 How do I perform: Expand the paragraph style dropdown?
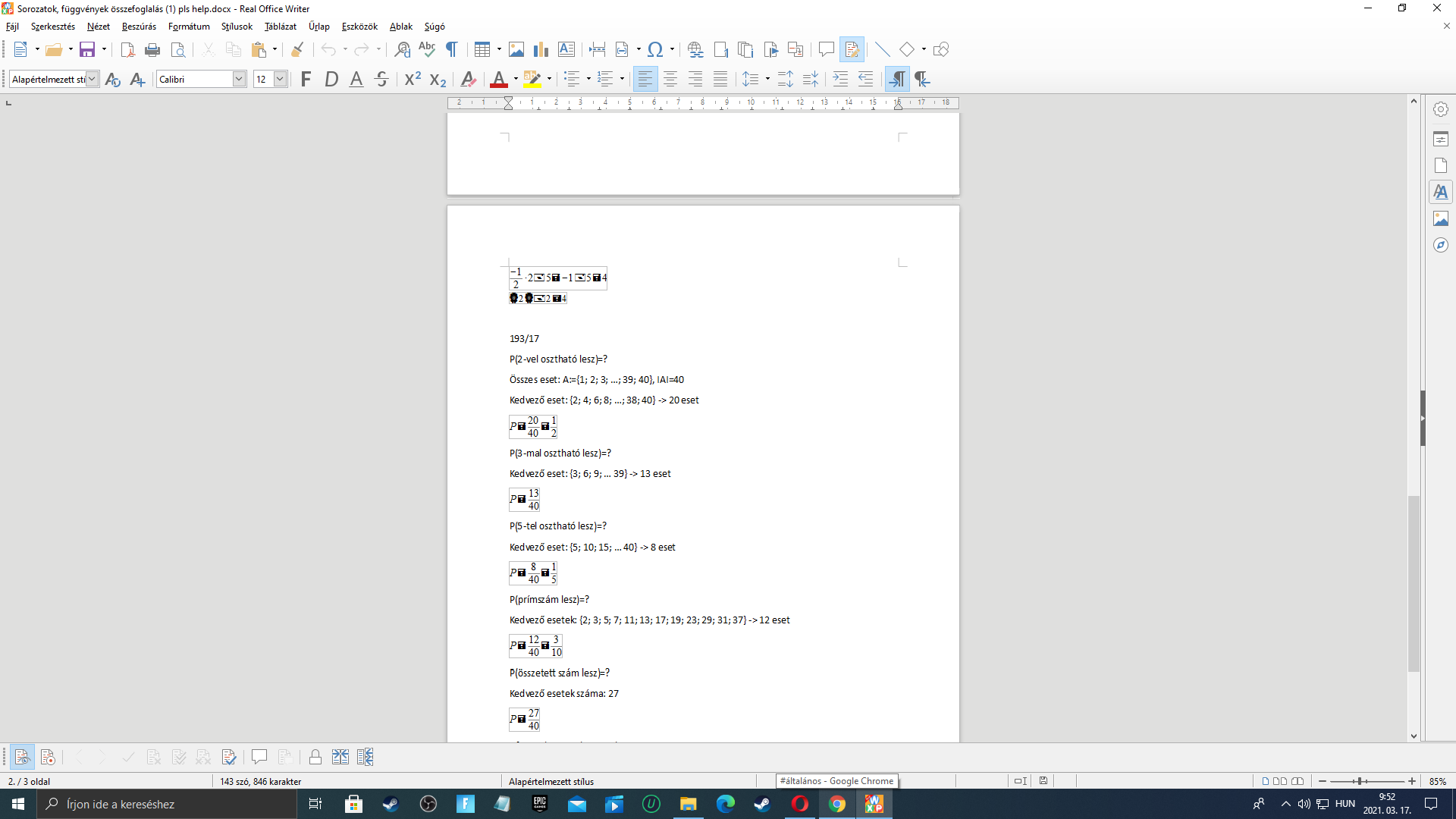[x=92, y=79]
